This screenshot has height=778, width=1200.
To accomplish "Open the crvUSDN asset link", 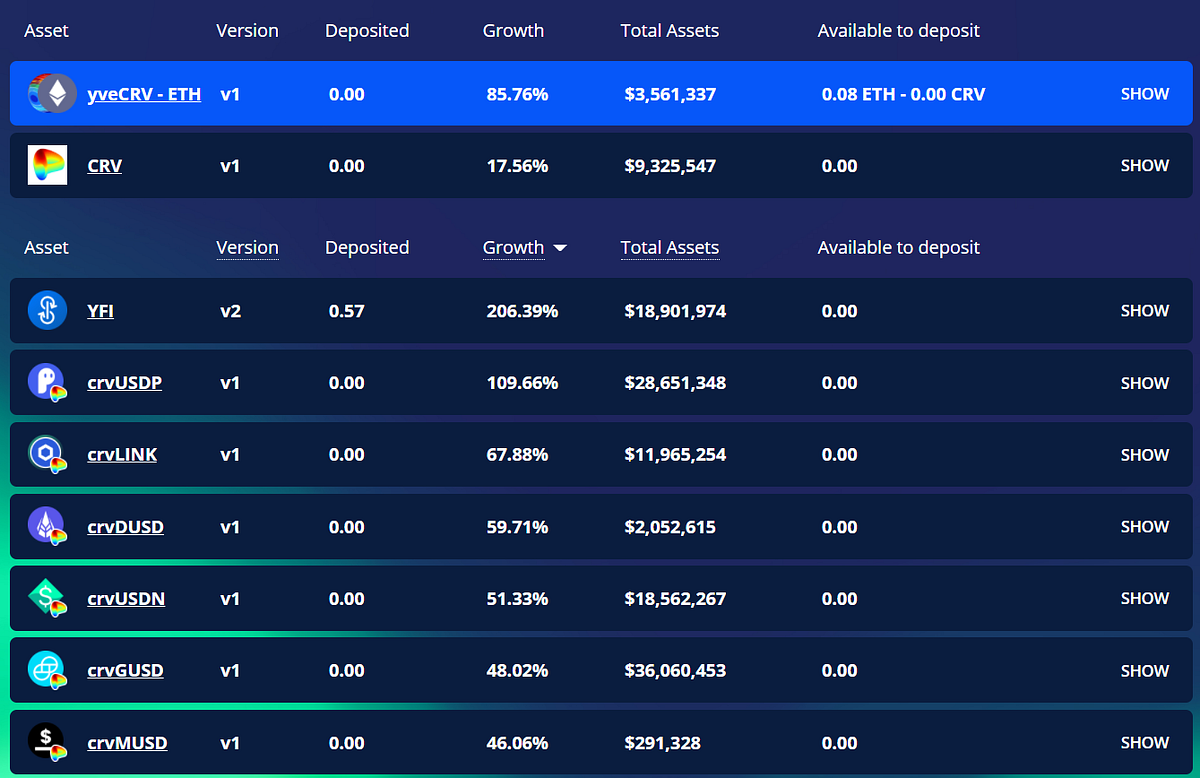I will (x=126, y=599).
